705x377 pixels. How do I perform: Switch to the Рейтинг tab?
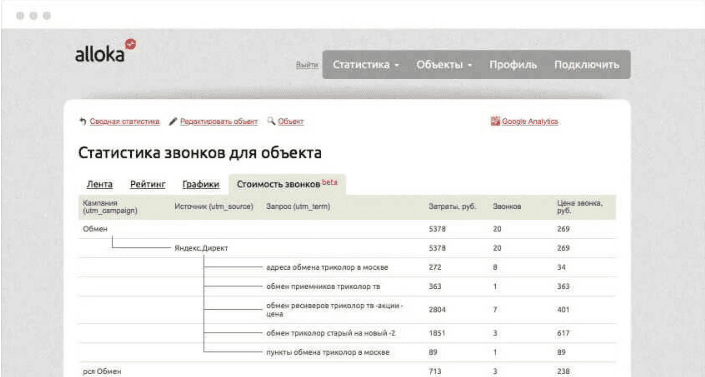[x=148, y=184]
